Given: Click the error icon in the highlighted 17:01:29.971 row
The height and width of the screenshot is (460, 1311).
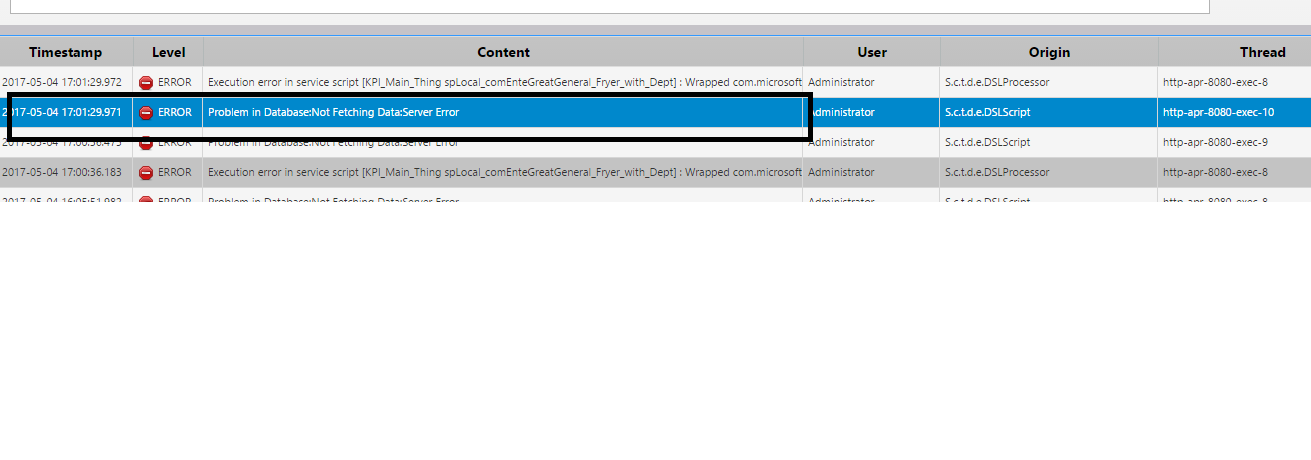Looking at the screenshot, I should tap(146, 112).
